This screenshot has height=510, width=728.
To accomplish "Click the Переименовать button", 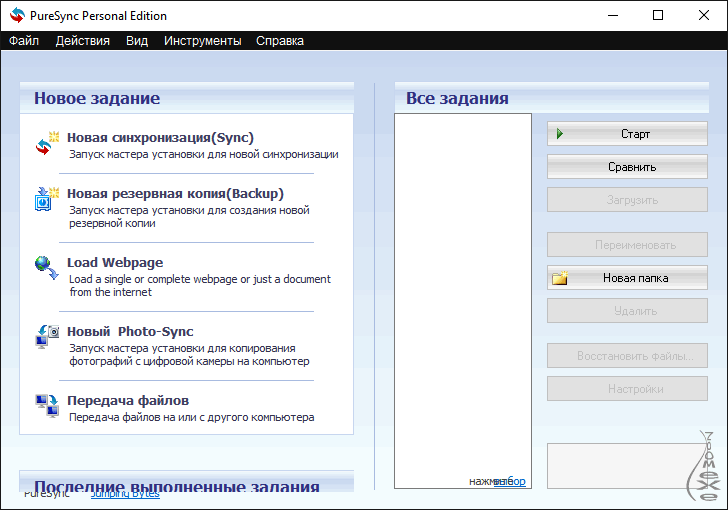I will (x=627, y=245).
